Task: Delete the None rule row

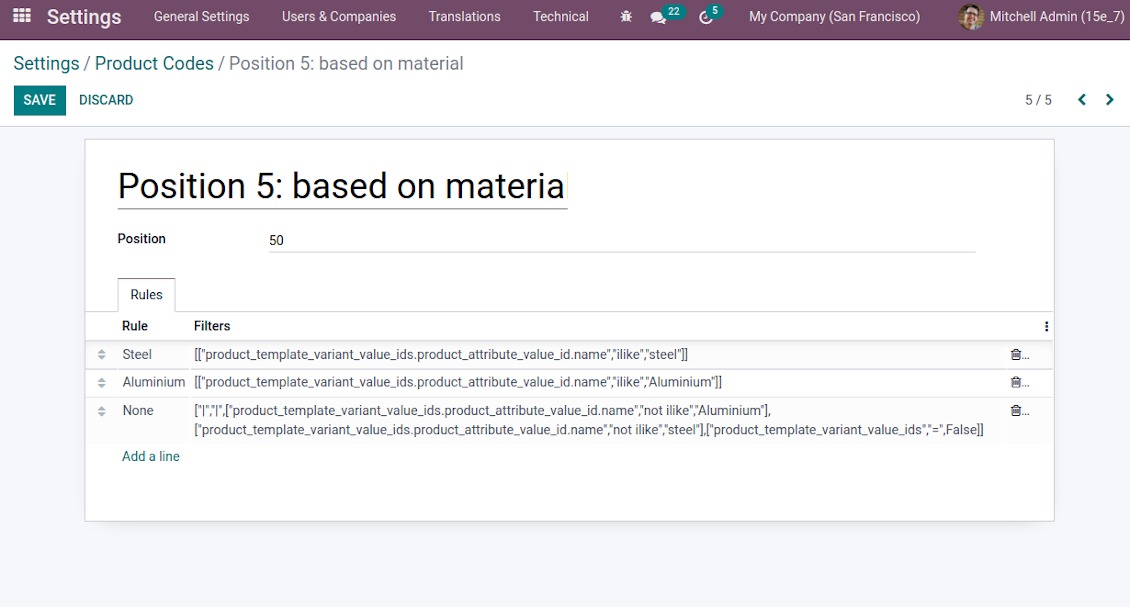Action: [x=1016, y=411]
